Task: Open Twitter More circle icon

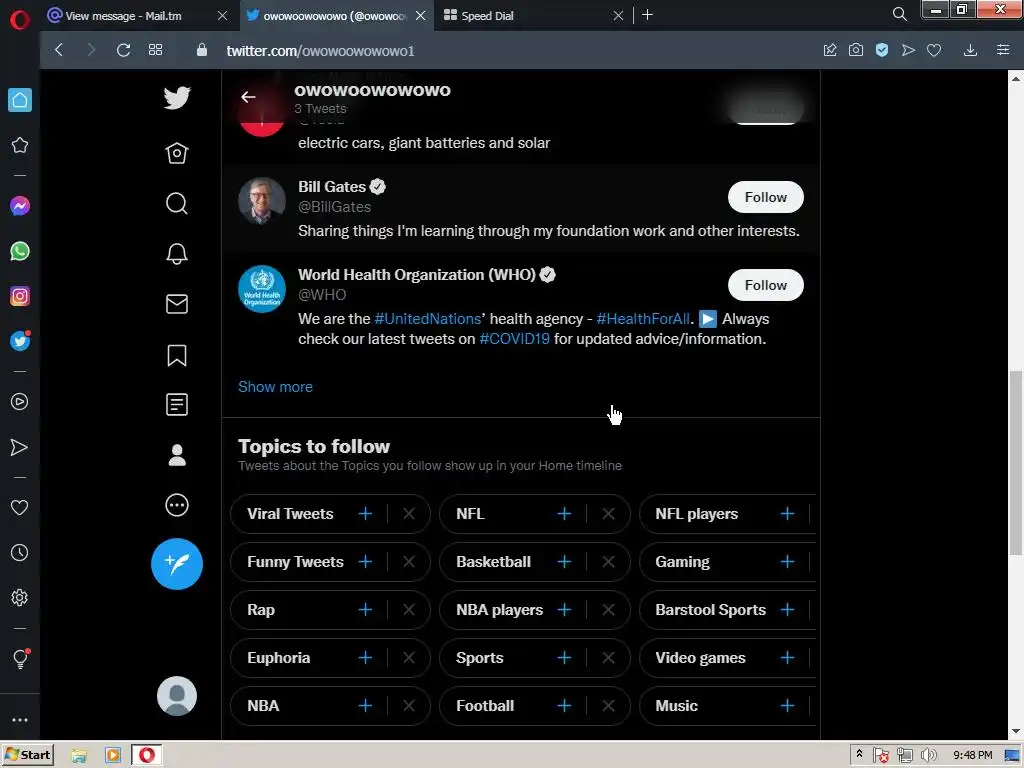Action: (177, 505)
